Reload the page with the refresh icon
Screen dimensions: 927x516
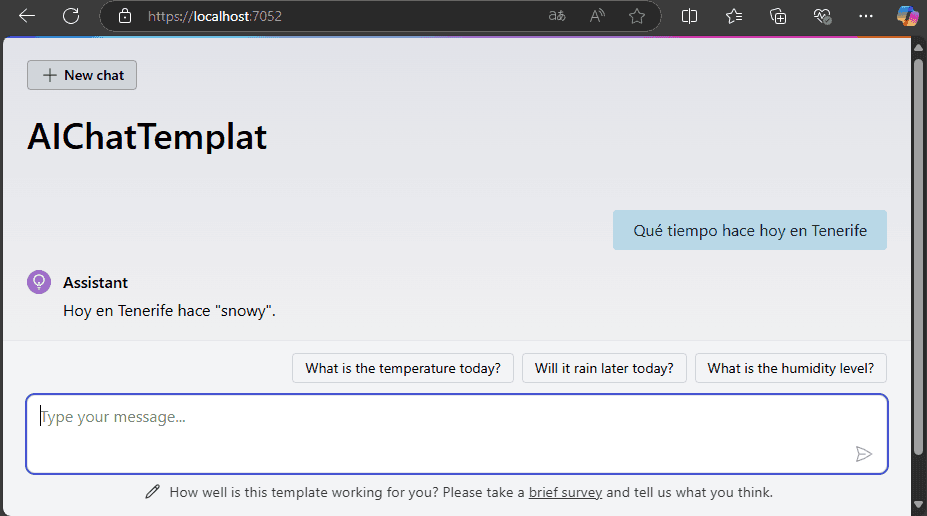point(71,16)
